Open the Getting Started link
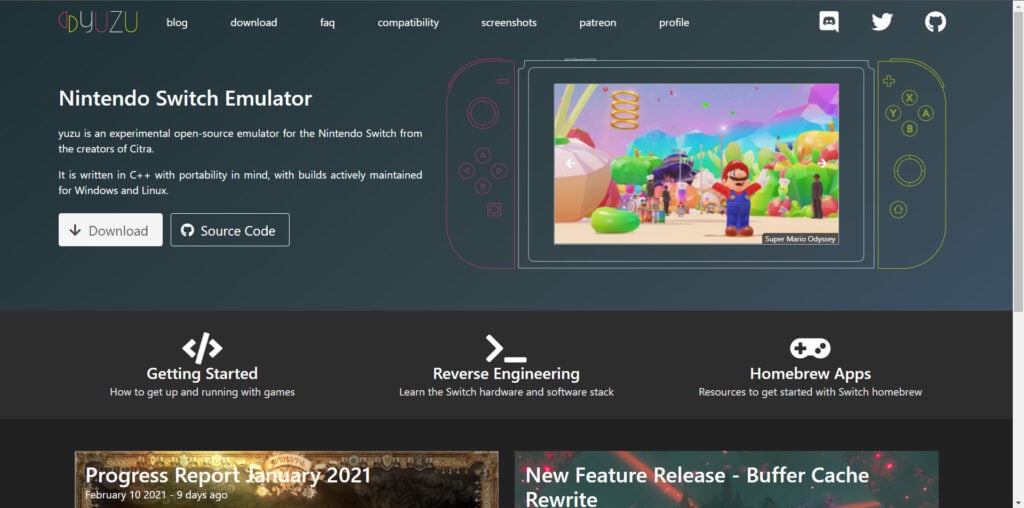Viewport: 1024px width, 508px height. (x=202, y=373)
